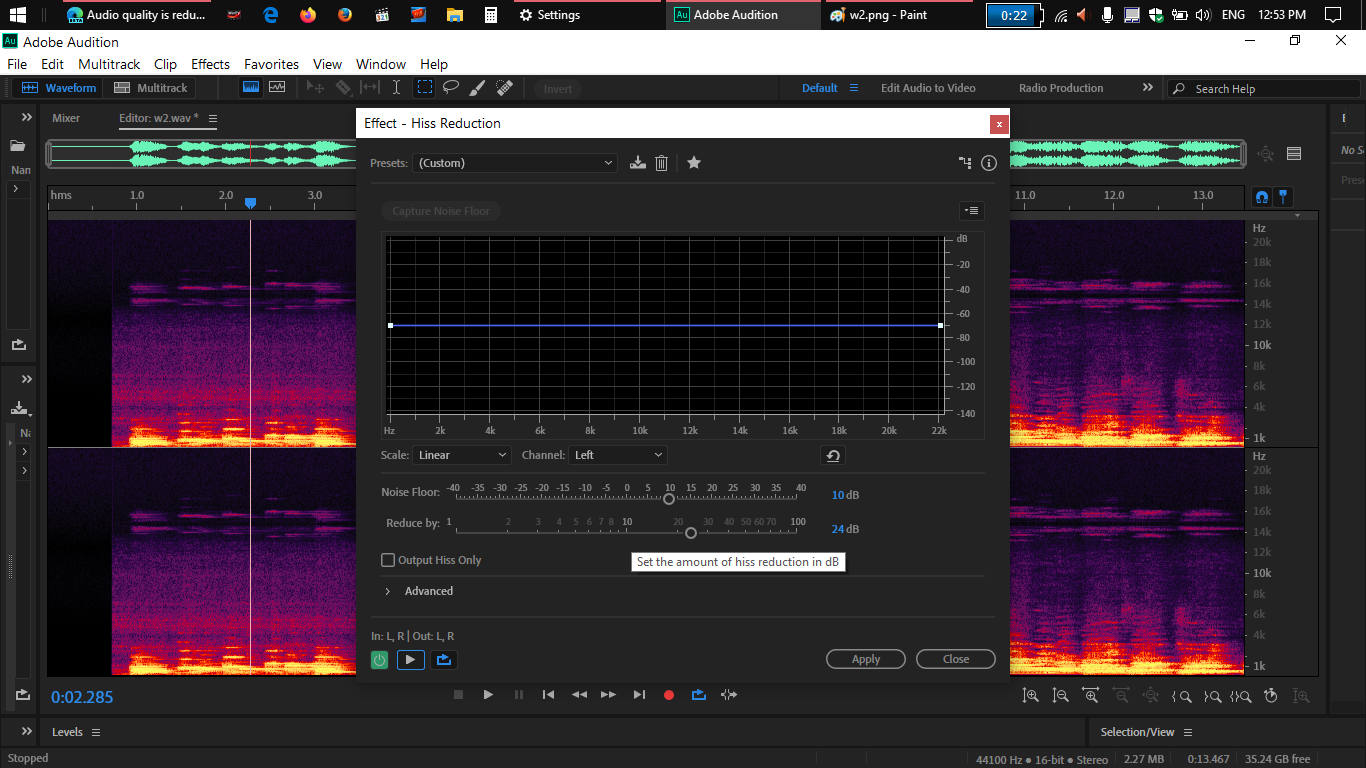Mark the preset as favorite with star
This screenshot has height=768, width=1366.
tap(694, 163)
